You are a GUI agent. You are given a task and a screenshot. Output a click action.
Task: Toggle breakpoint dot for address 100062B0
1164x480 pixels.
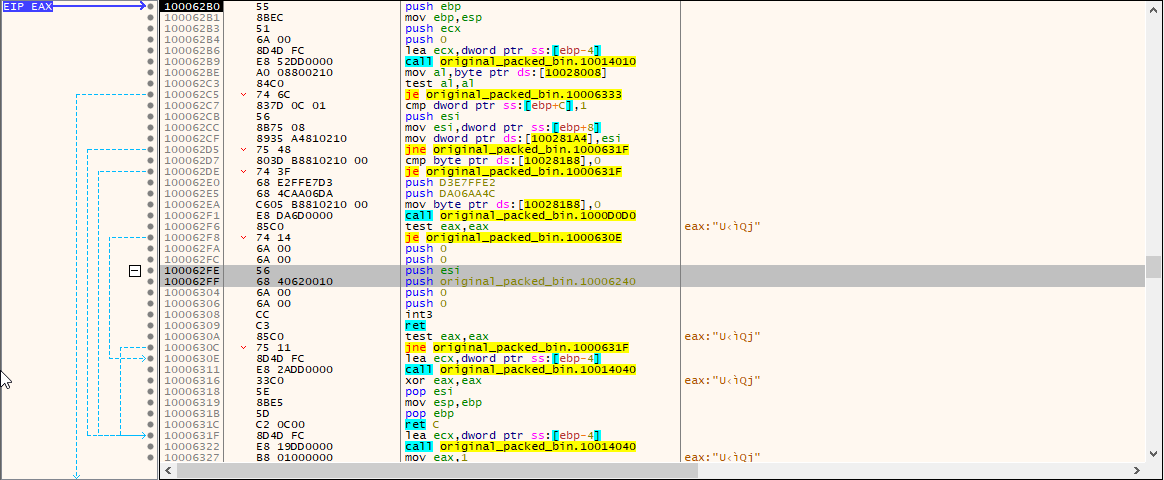point(151,6)
